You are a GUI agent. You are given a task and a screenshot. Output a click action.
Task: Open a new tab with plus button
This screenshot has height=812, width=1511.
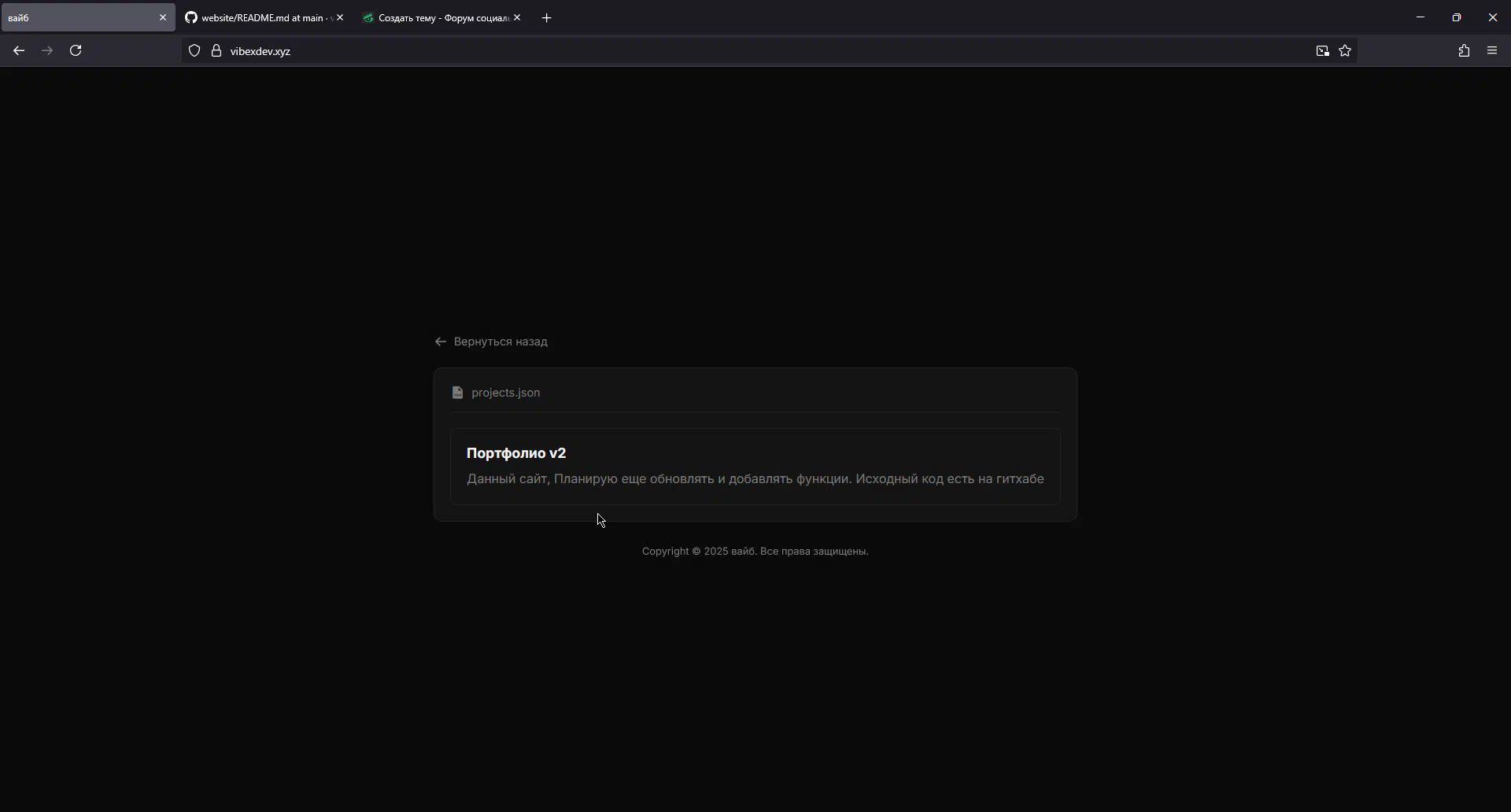pos(547,18)
